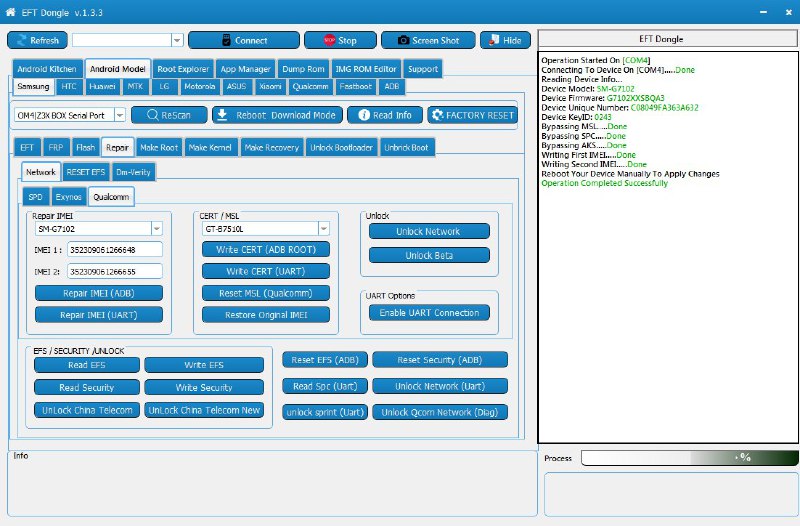This screenshot has height=526, width=800.
Task: Click the Write Security button
Action: 204,387
